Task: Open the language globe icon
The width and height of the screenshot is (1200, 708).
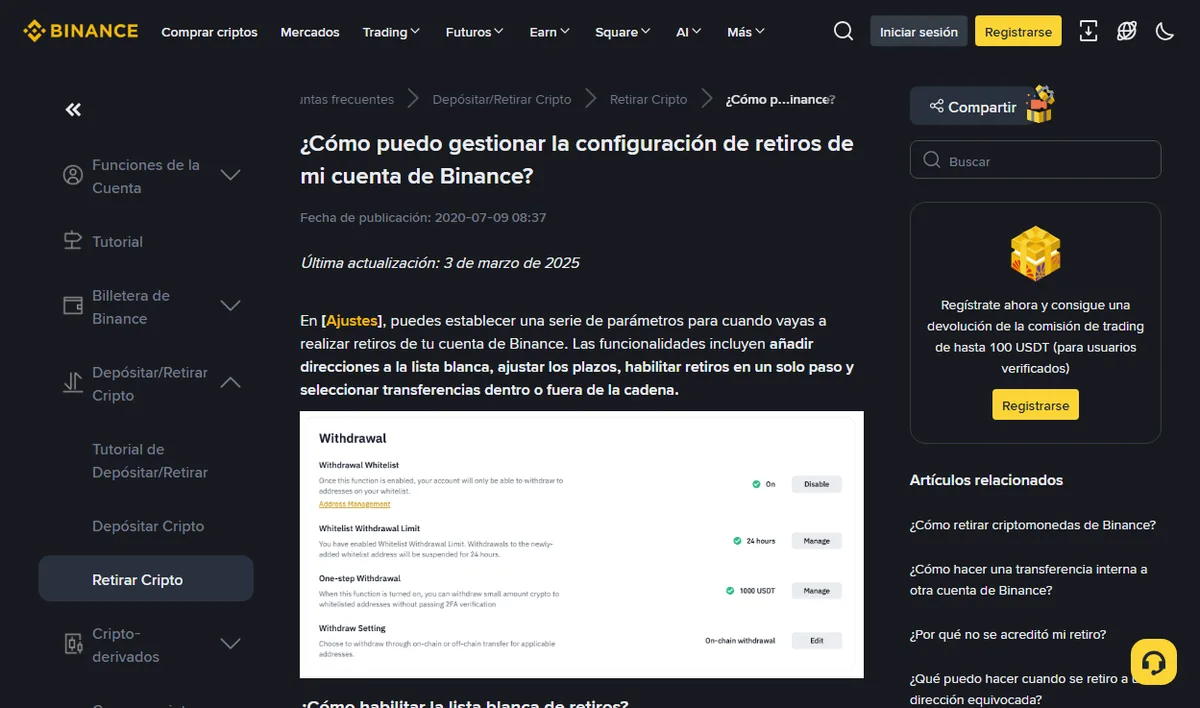Action: tap(1127, 31)
